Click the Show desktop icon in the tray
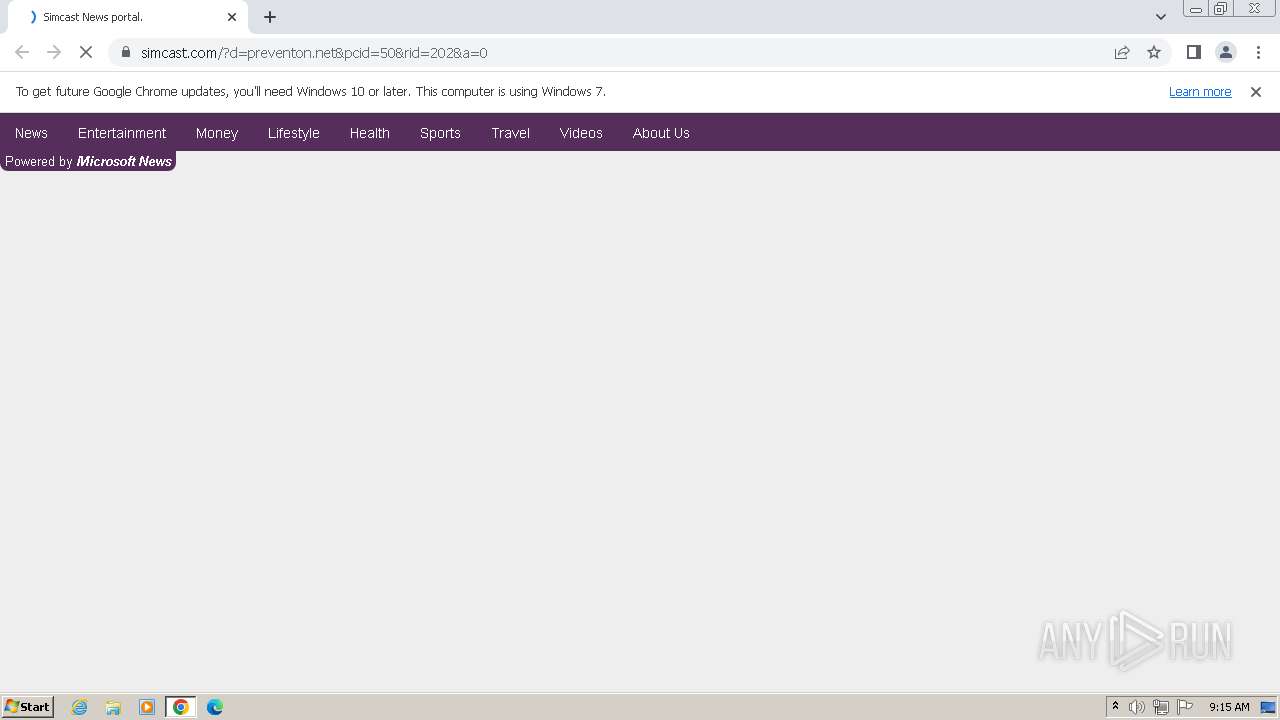1280x720 pixels. [1268, 707]
